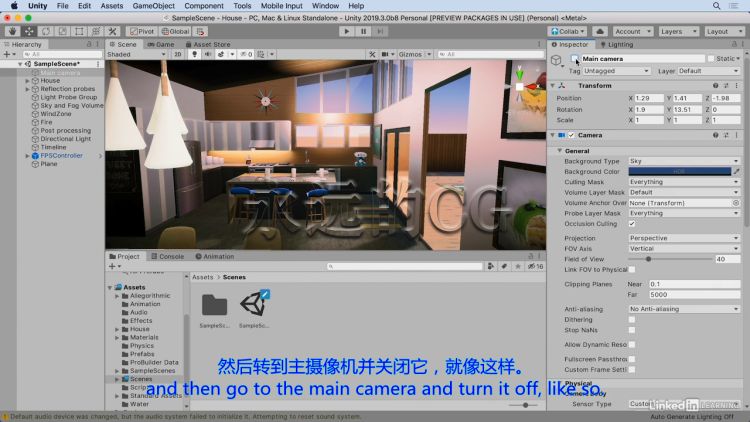Toggle scene audio speaker icon

pyautogui.click(x=208, y=54)
